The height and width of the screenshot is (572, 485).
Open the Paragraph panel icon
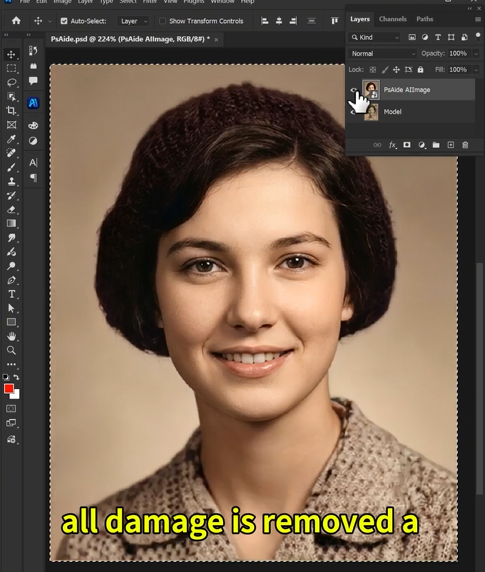[x=33, y=178]
